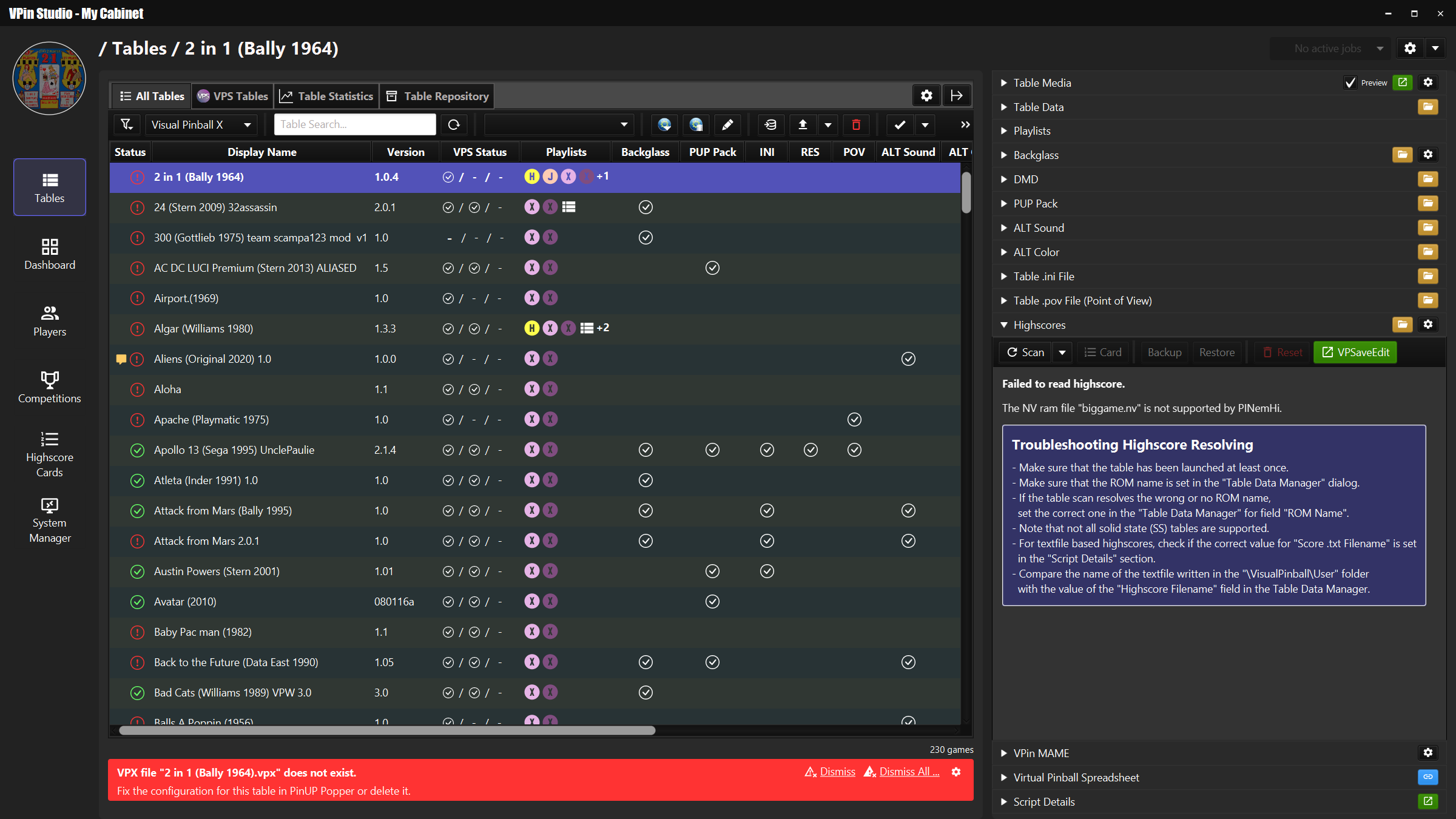Open Table Media external green icon
The width and height of the screenshot is (1456, 819).
pyautogui.click(x=1403, y=83)
